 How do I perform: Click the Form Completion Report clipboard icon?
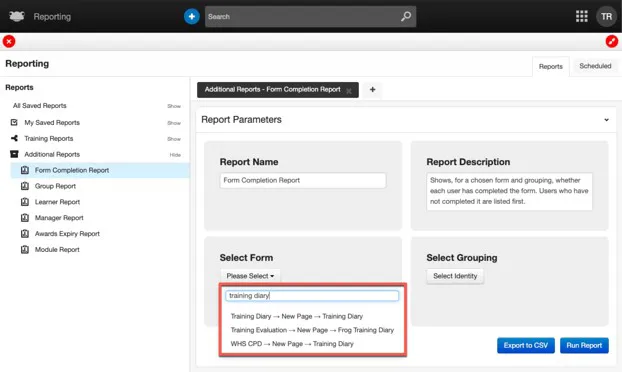[25, 170]
